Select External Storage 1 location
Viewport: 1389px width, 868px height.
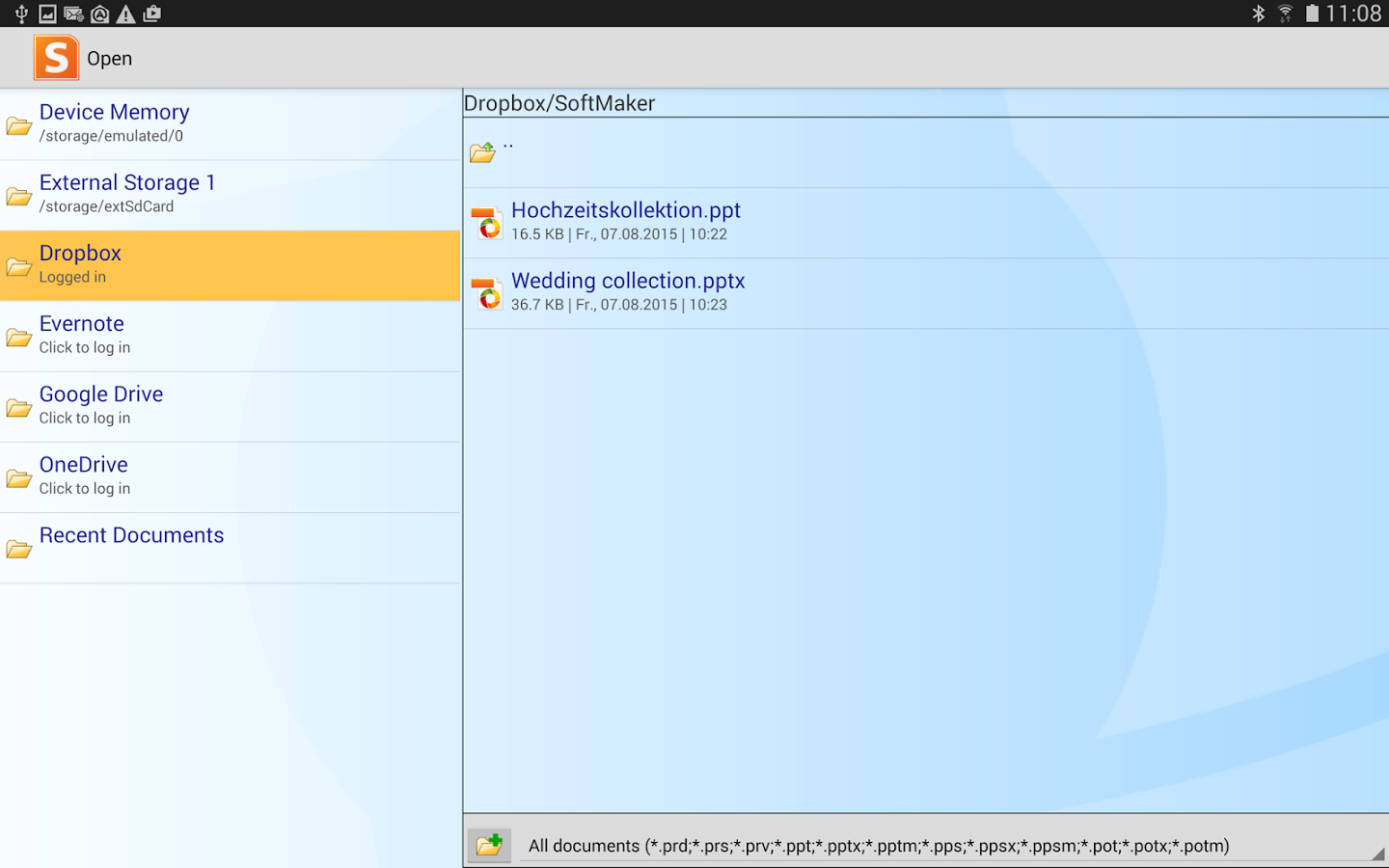click(231, 195)
